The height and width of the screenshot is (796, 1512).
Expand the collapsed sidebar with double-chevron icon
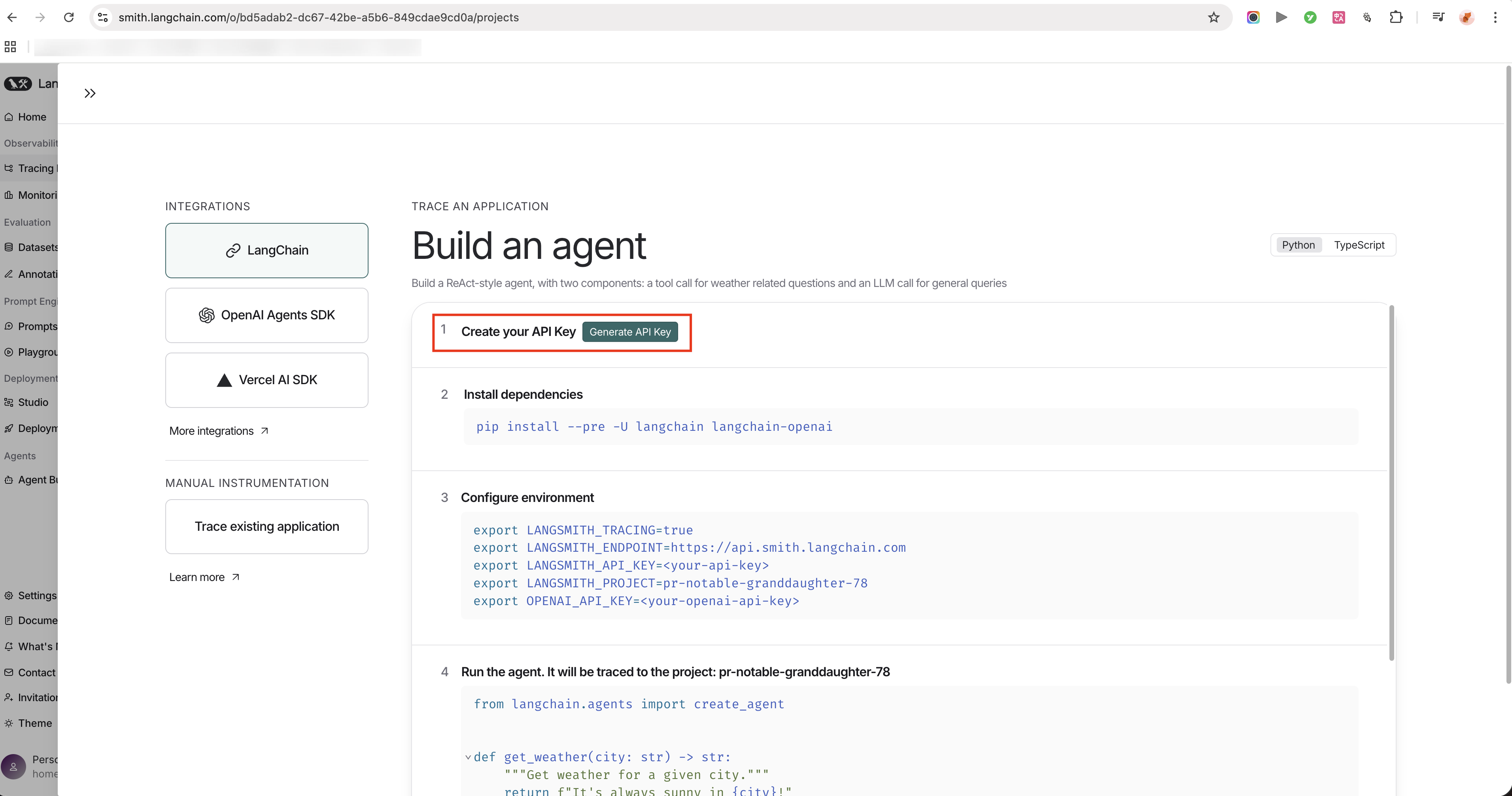pyautogui.click(x=90, y=93)
